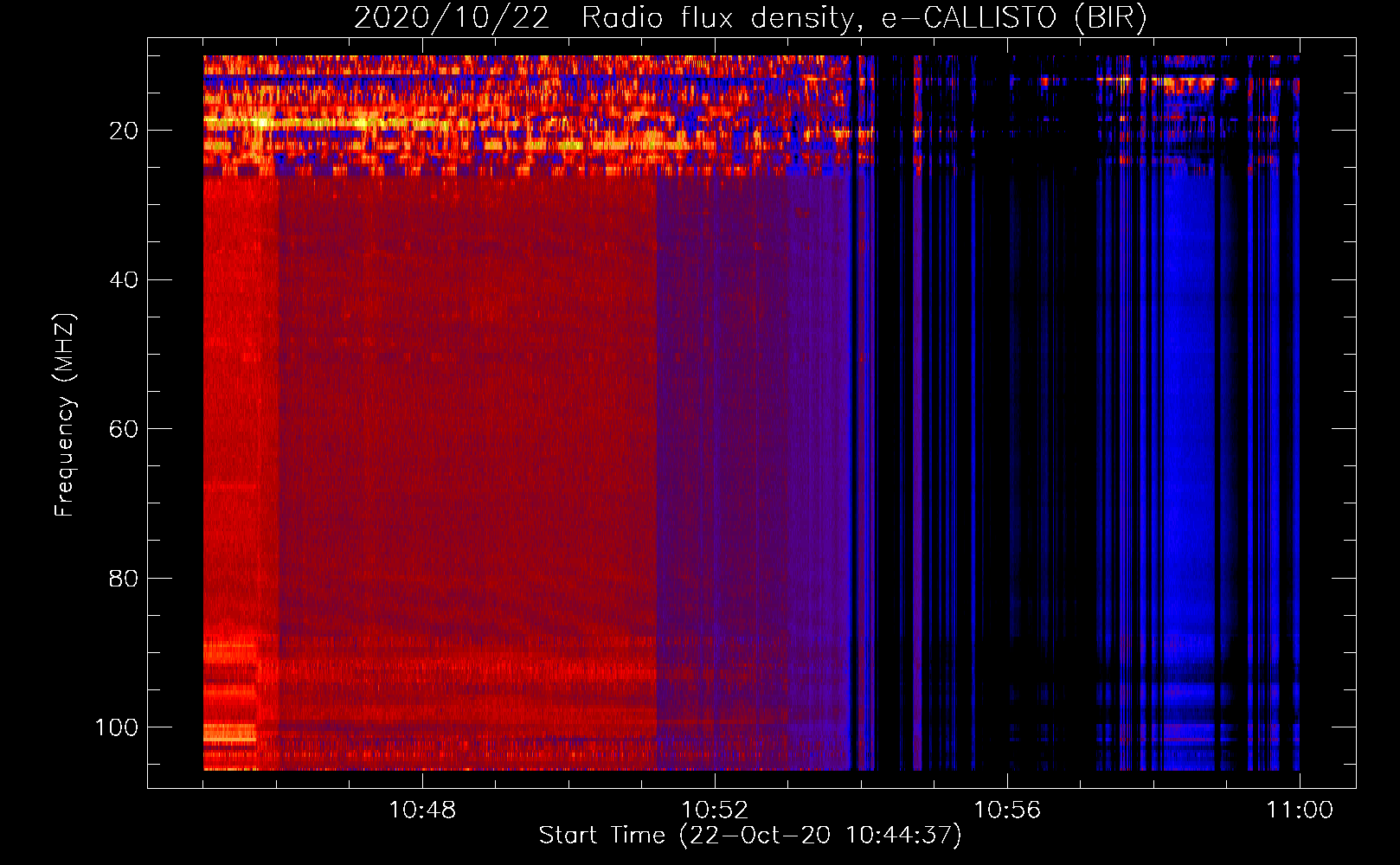Click the 10:48 time tick label
Viewport: 1400px width, 865px height.
click(422, 811)
